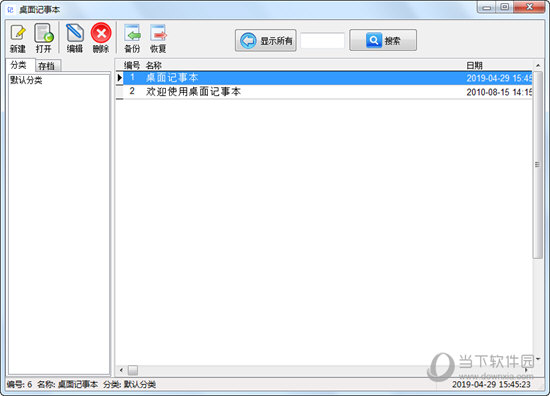Switch to the 分类 tab

[x=19, y=65]
